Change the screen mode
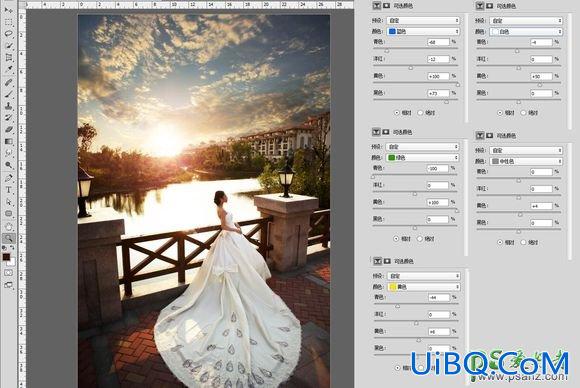580x388 pixels. pos(8,285)
